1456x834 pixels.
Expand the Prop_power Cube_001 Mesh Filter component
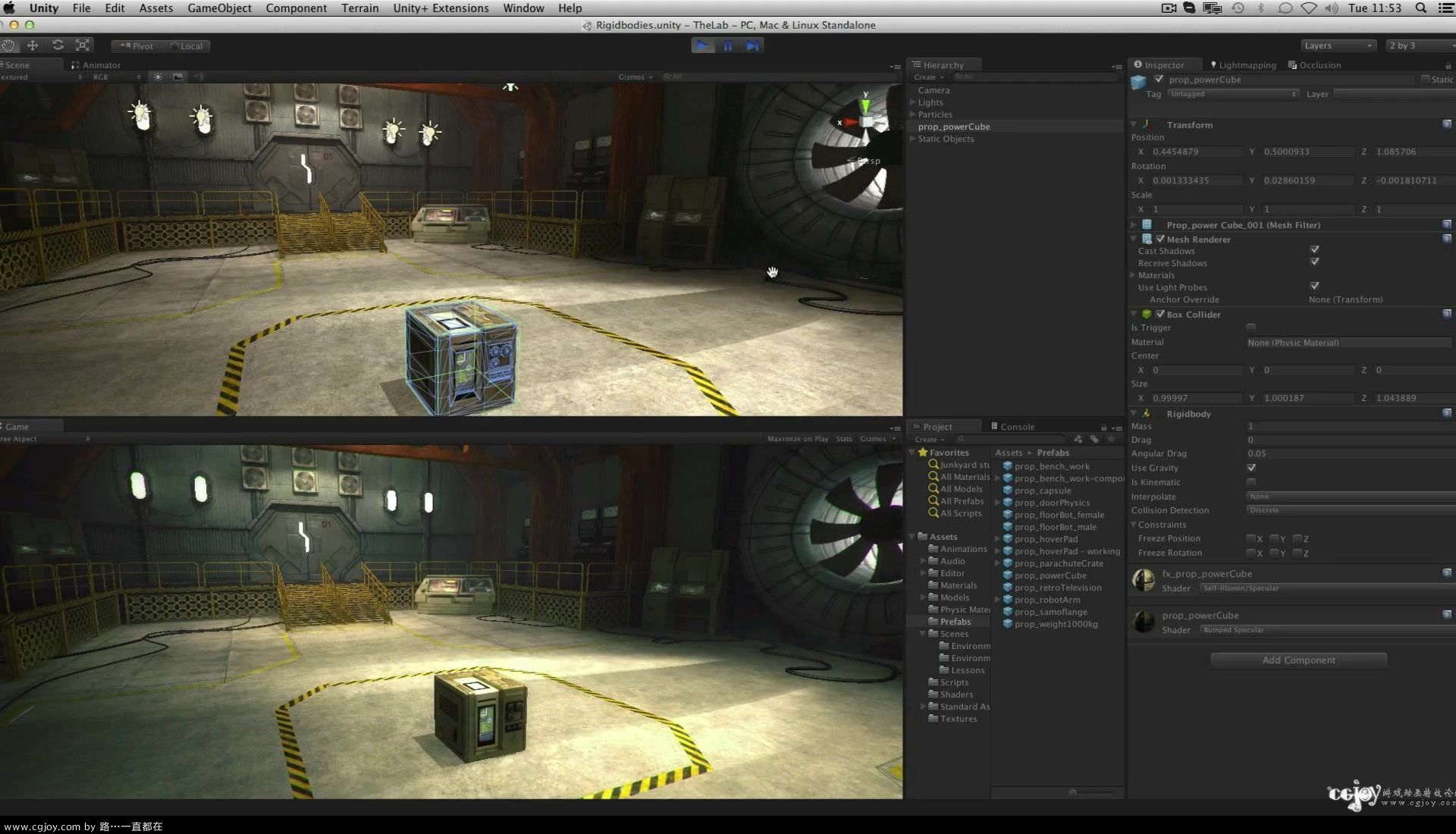point(1134,225)
